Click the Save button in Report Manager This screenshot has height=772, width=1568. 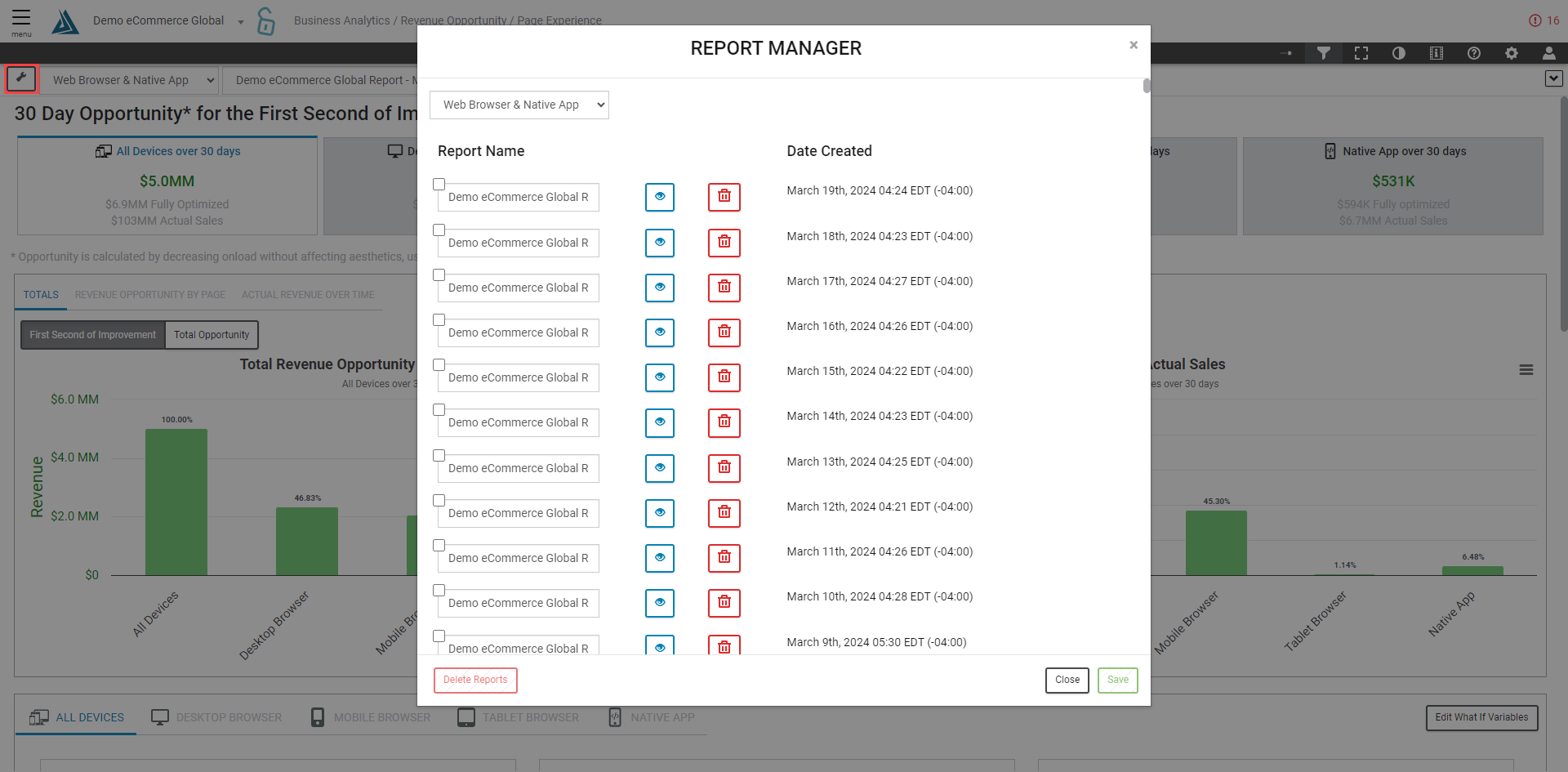pyautogui.click(x=1118, y=680)
